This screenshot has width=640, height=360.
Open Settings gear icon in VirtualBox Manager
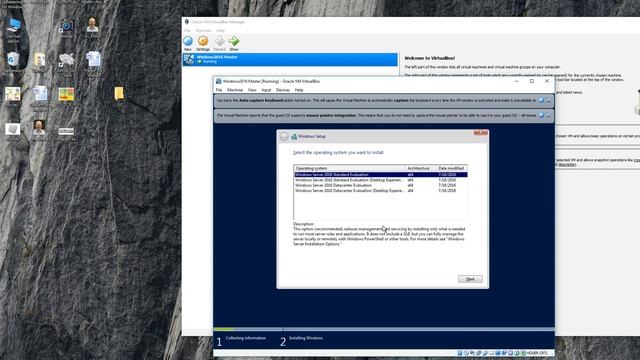point(203,41)
